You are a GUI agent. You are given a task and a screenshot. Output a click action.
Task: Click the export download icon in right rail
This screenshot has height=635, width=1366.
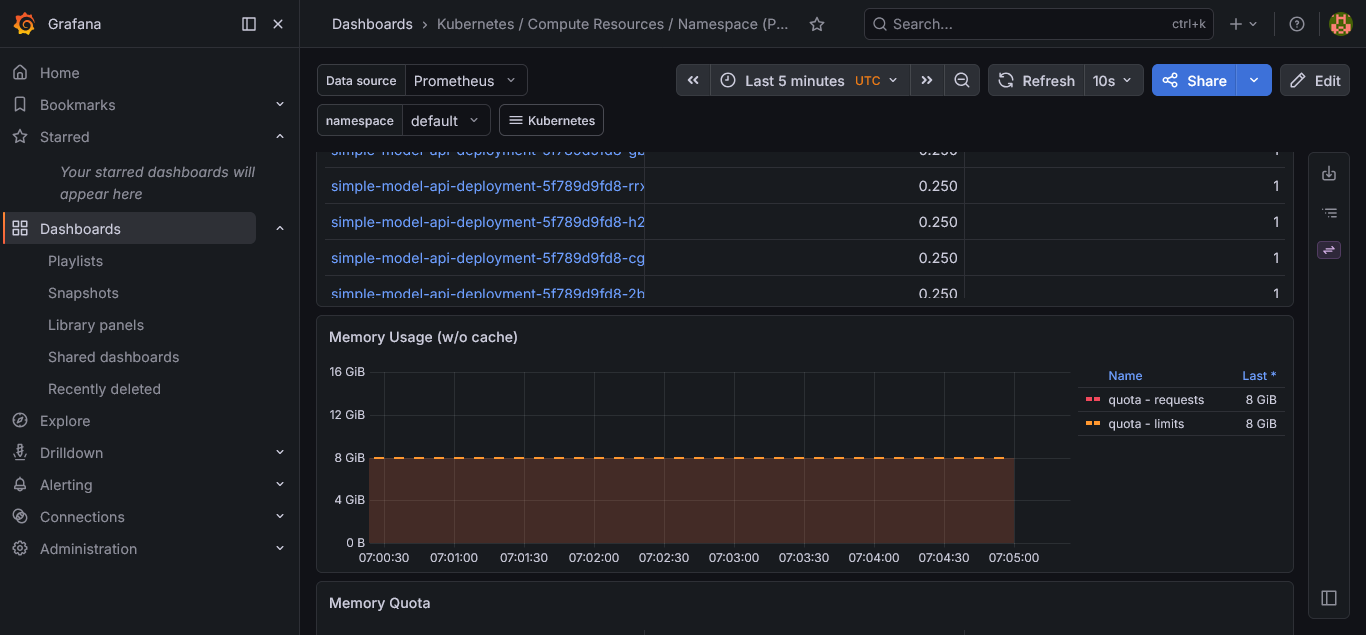pos(1329,174)
